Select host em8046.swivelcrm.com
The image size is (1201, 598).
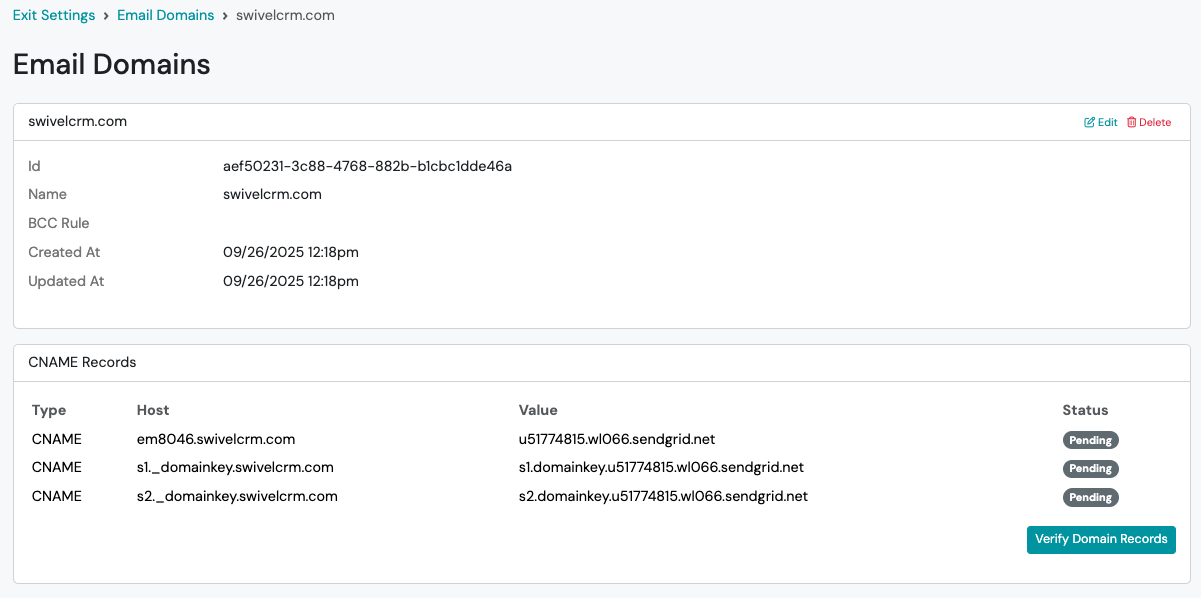[216, 439]
